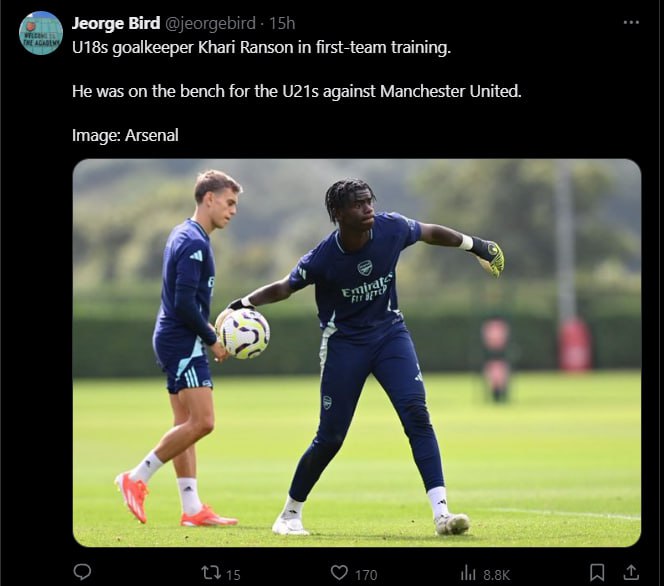Click the repost count 15
This screenshot has height=586, width=664.
point(233,575)
